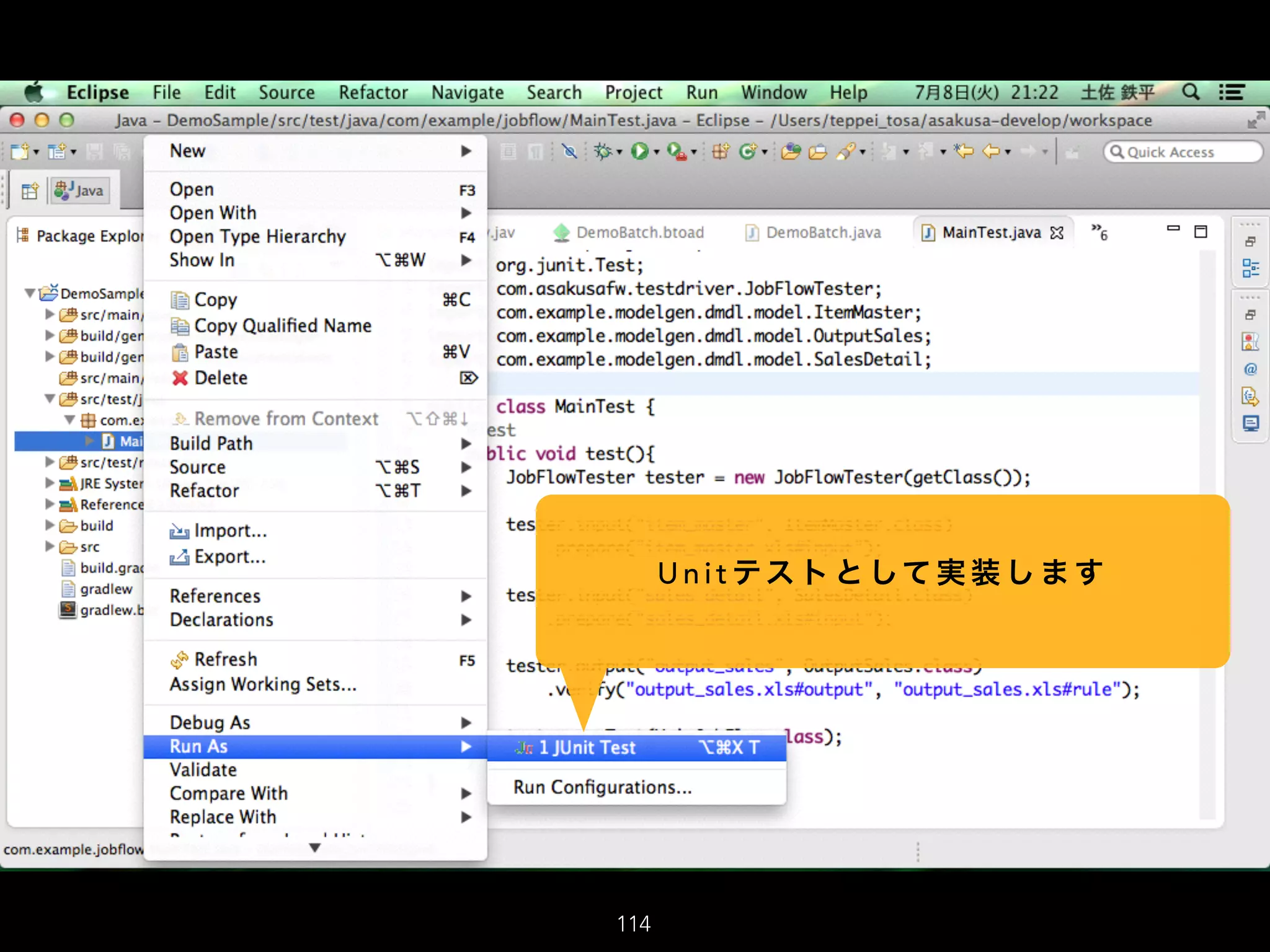Select gradlew file in Package Explorer
The width and height of the screenshot is (1270, 952).
point(97,589)
